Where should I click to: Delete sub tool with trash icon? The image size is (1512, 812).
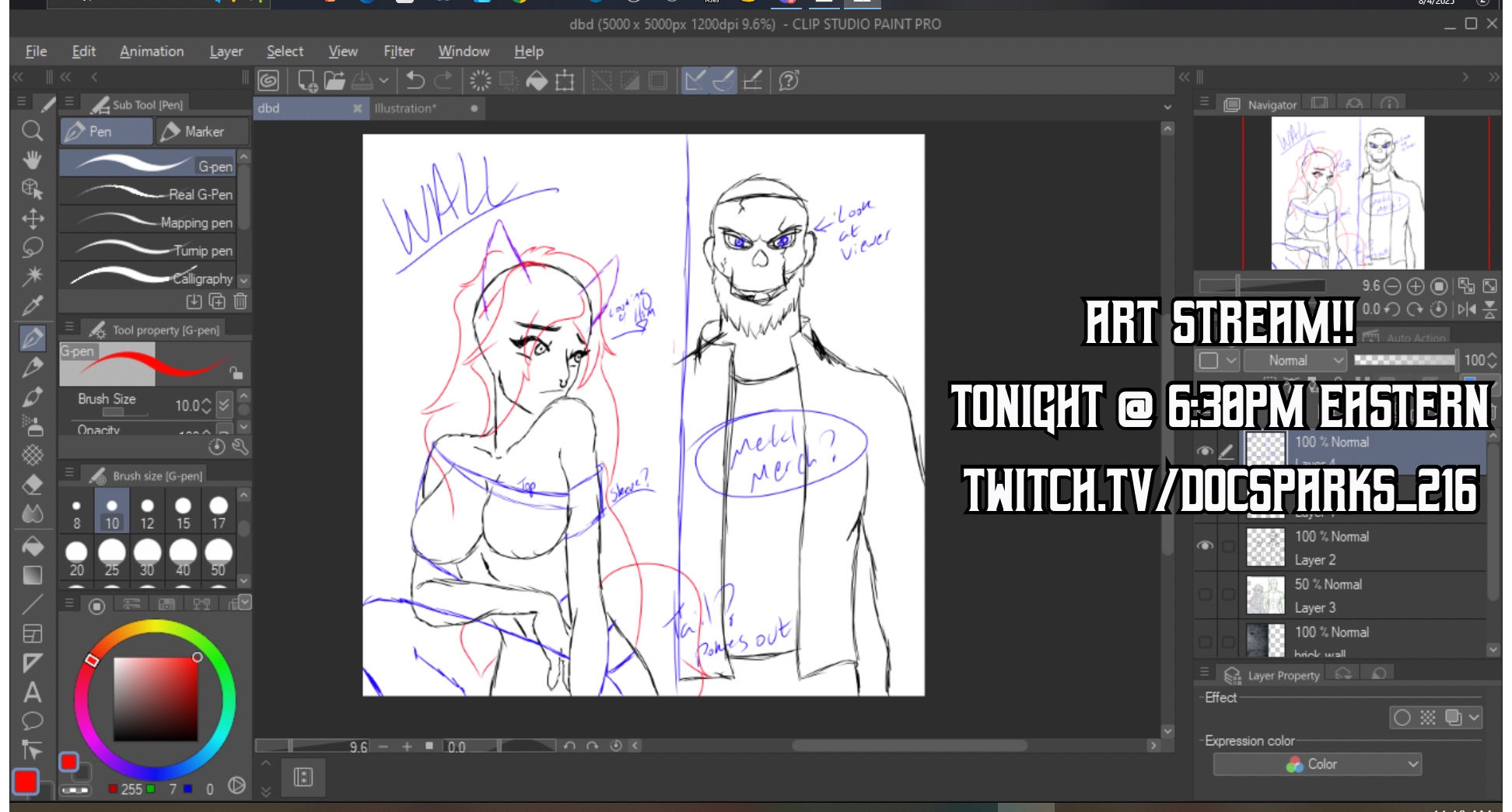click(240, 301)
